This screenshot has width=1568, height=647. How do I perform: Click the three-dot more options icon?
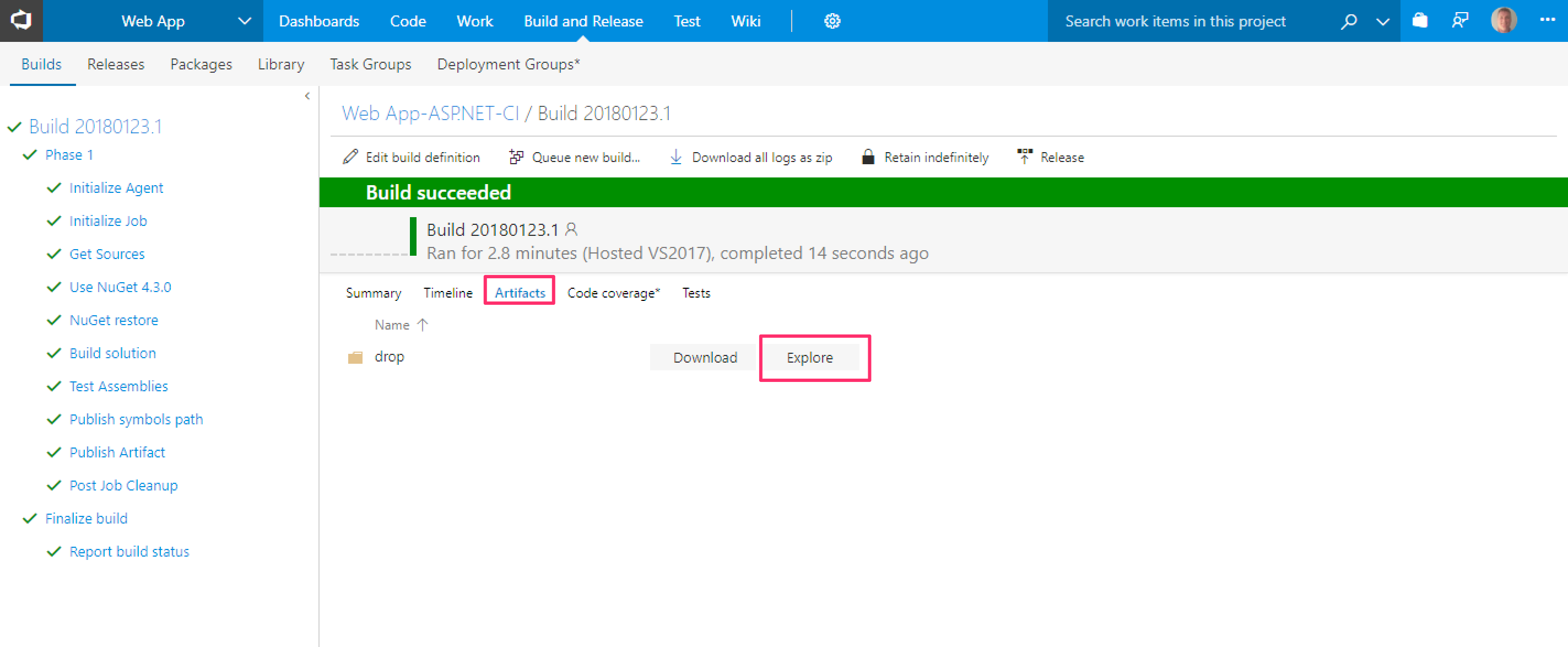click(x=1547, y=20)
